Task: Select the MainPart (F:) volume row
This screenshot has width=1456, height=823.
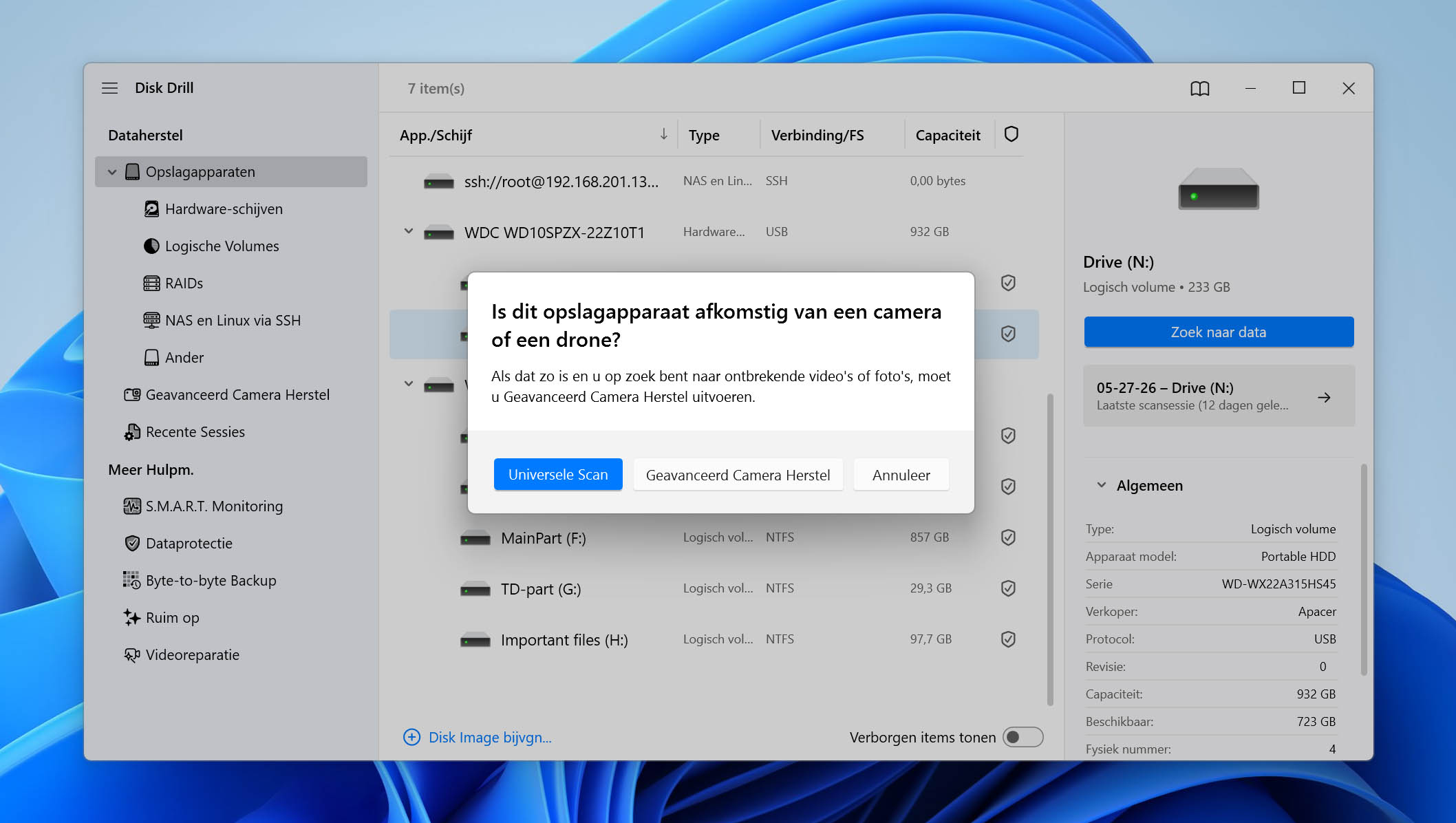Action: point(714,537)
